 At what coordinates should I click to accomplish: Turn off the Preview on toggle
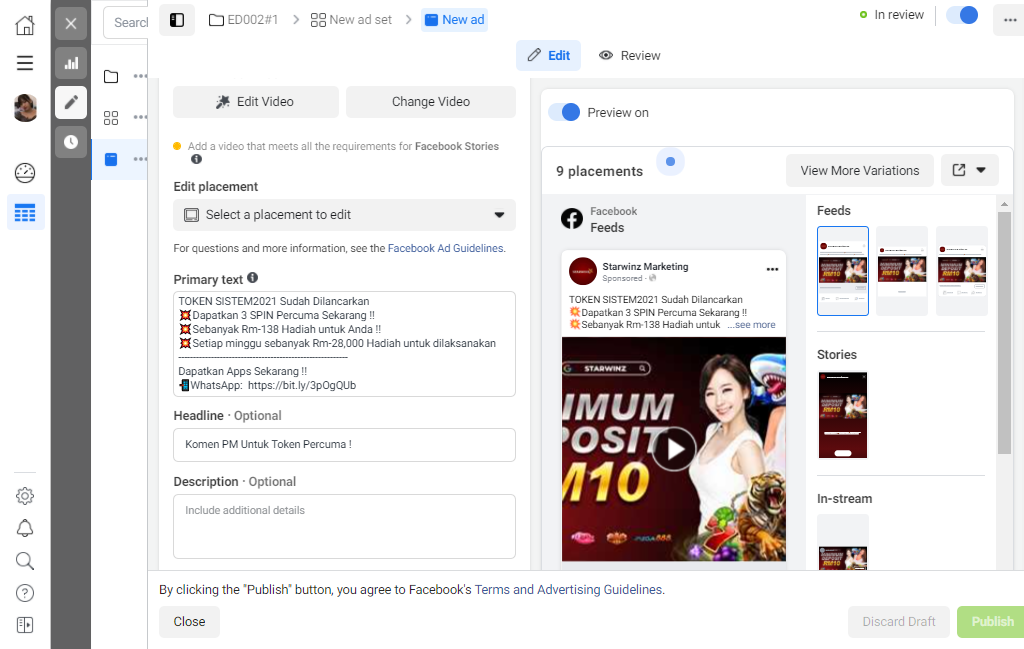point(564,112)
